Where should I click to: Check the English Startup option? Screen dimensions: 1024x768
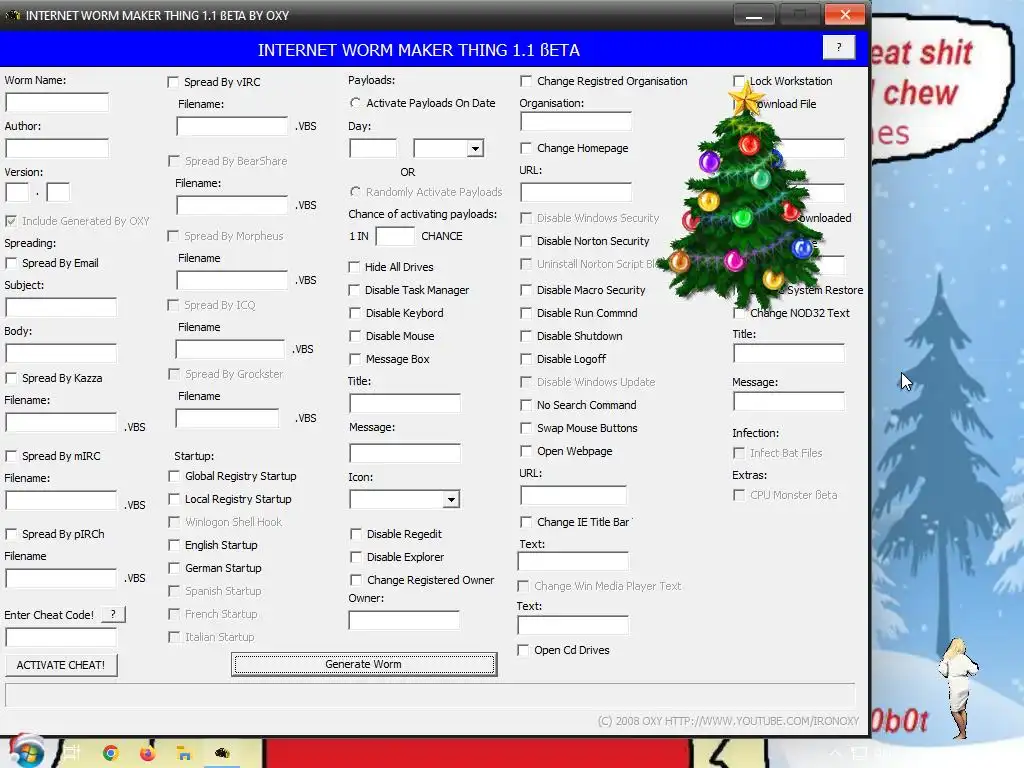pyautogui.click(x=174, y=545)
